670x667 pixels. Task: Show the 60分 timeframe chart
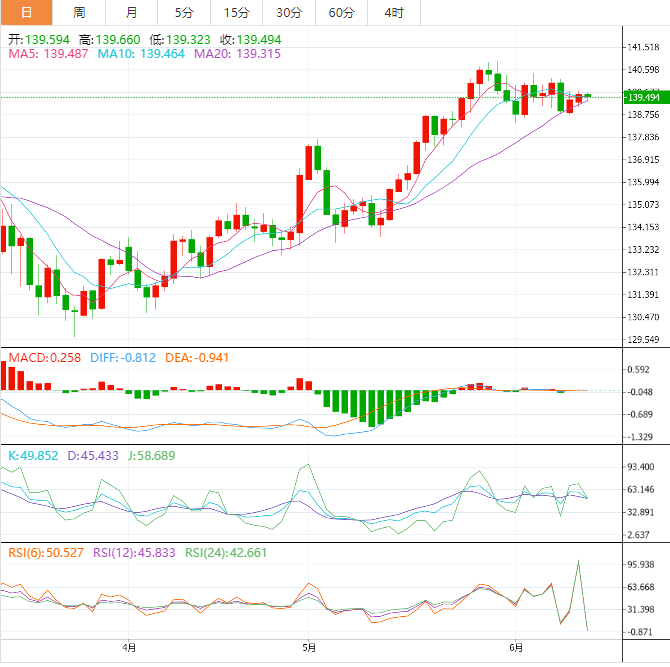[x=341, y=13]
